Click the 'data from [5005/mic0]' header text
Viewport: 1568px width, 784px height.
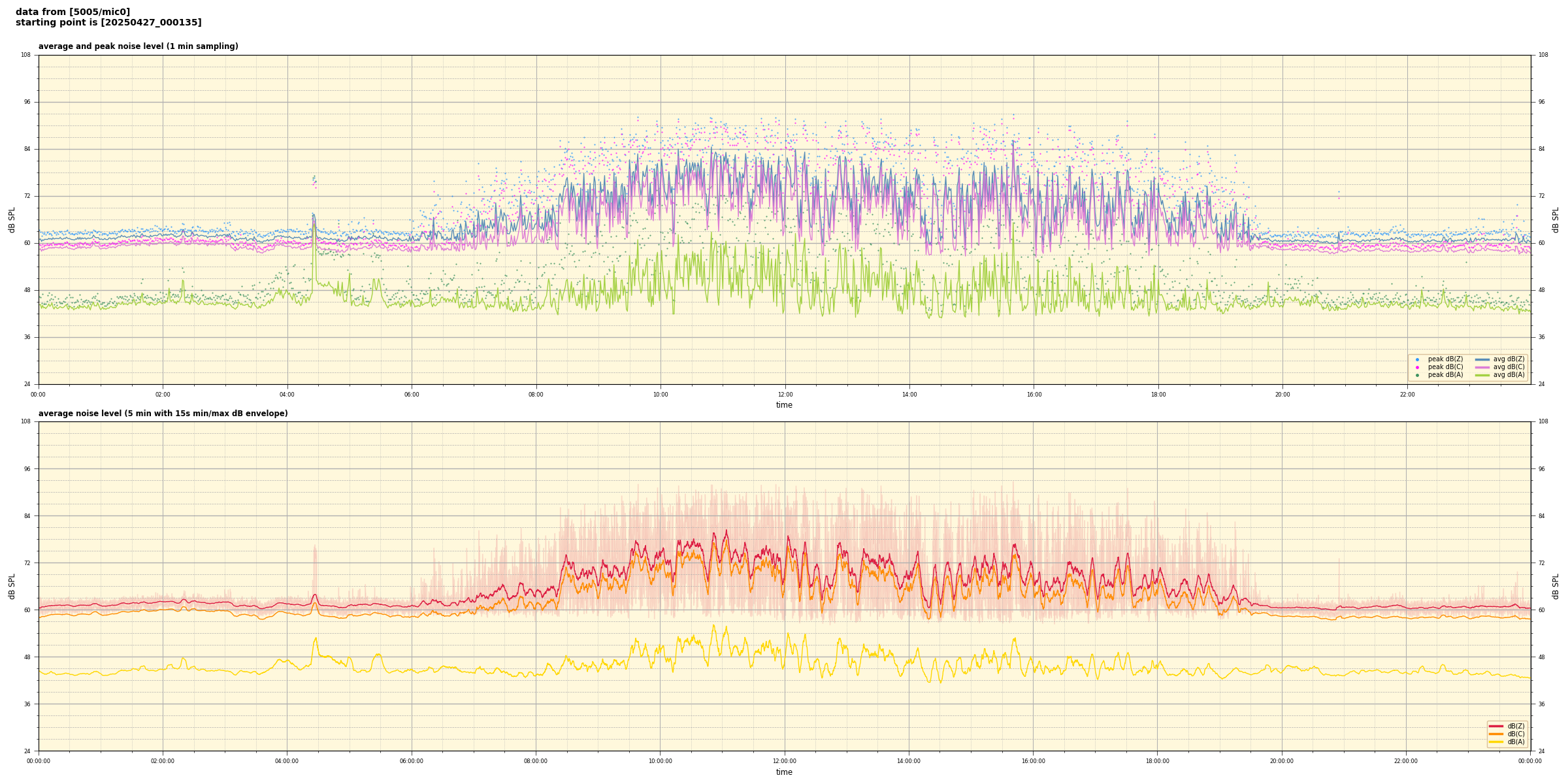(73, 12)
